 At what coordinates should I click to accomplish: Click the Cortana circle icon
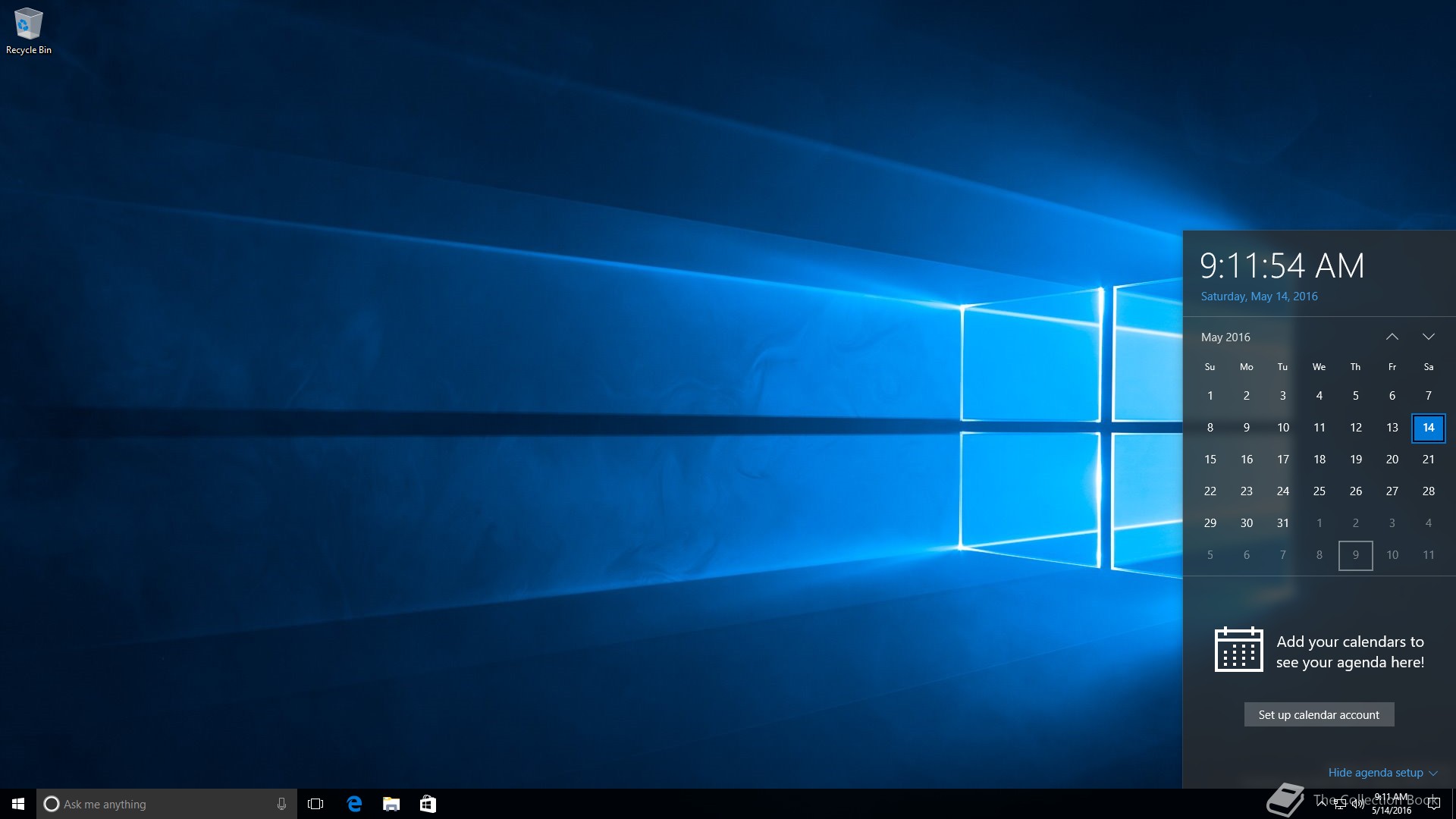[x=52, y=804]
